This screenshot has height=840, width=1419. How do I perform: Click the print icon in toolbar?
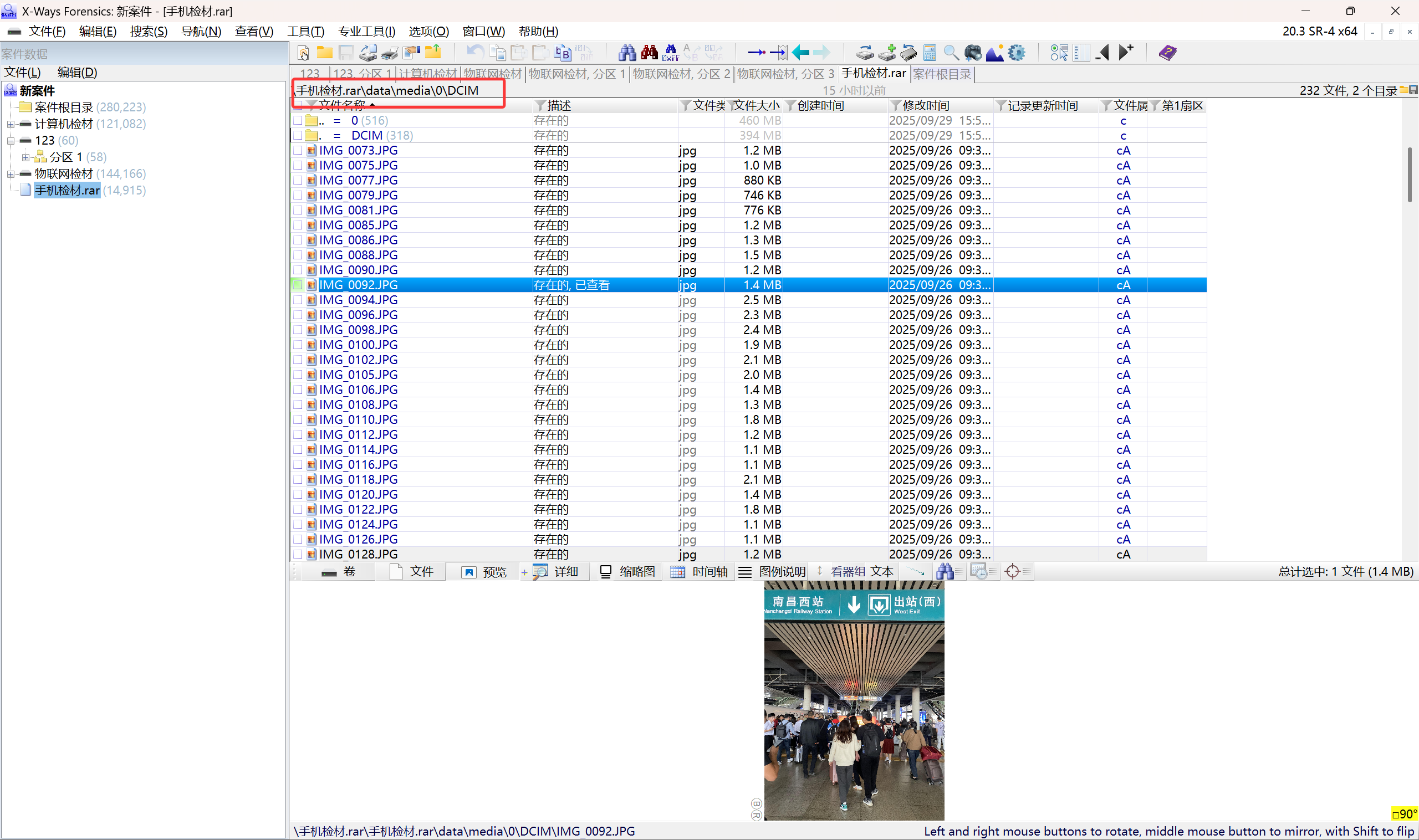390,53
